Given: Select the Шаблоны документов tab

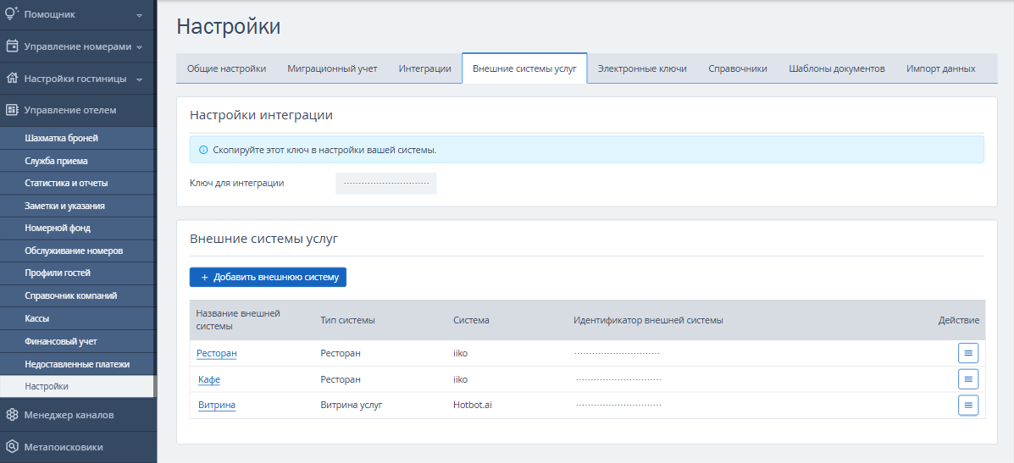Looking at the screenshot, I should 837,69.
